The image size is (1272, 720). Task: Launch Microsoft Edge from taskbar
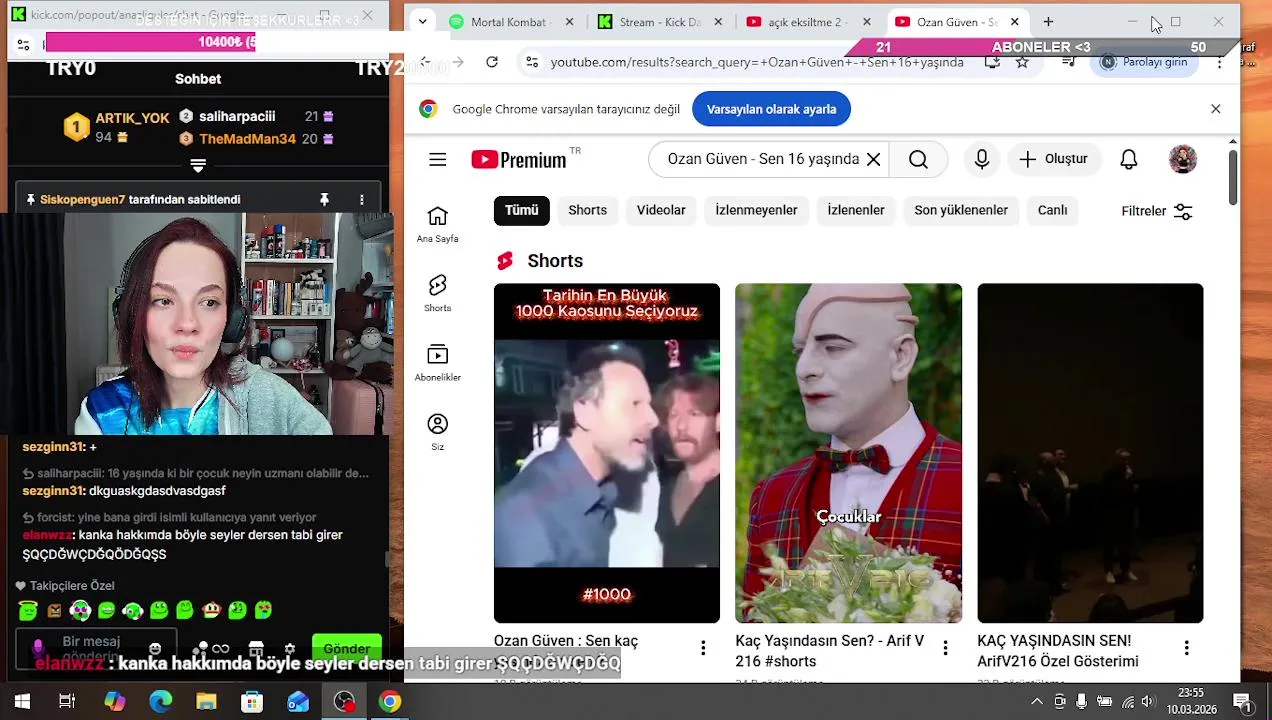click(x=160, y=702)
